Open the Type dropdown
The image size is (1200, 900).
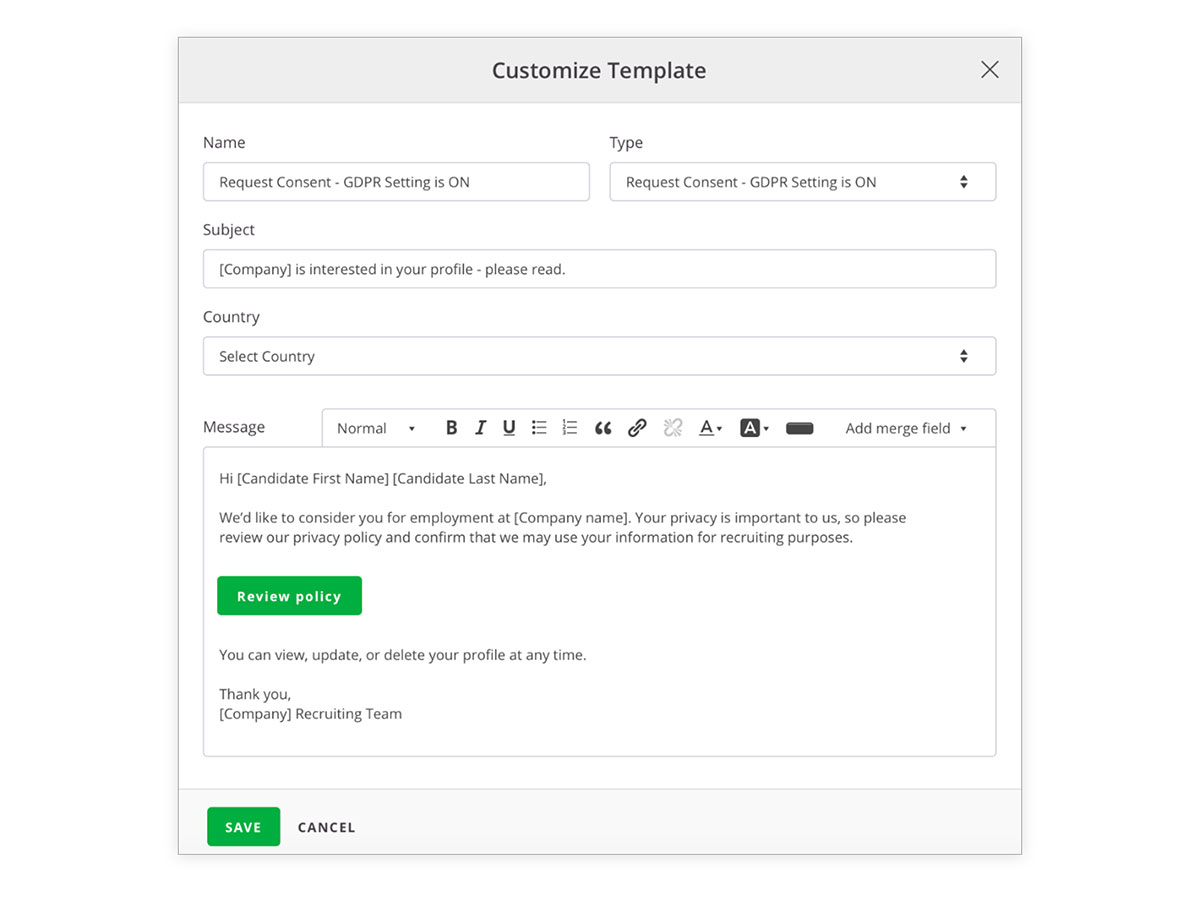pyautogui.click(x=803, y=182)
